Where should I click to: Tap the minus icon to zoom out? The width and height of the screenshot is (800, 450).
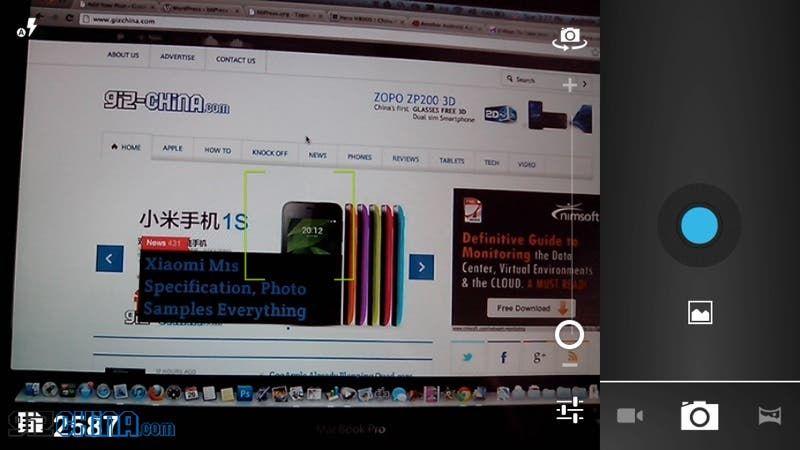[x=569, y=364]
